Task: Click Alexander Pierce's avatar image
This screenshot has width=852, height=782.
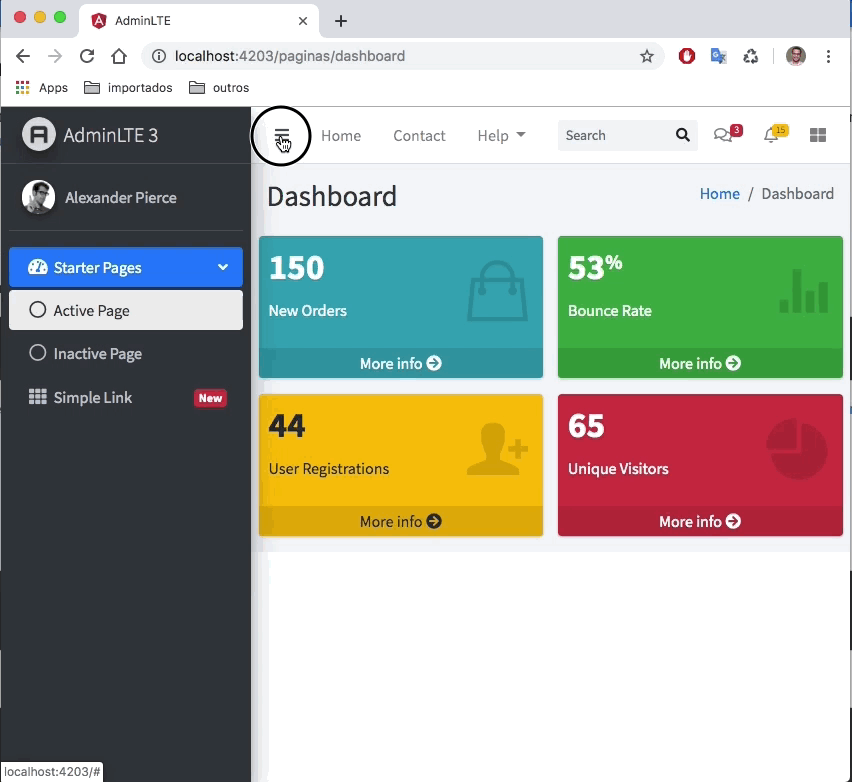Action: (38, 197)
